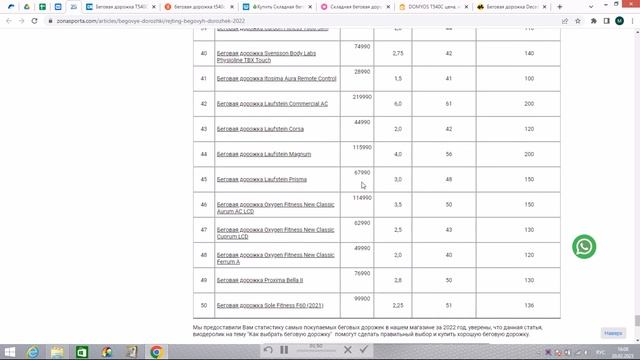The image size is (640, 360).
Task: Open the Chrome three-dot menu
Action: pos(632,21)
